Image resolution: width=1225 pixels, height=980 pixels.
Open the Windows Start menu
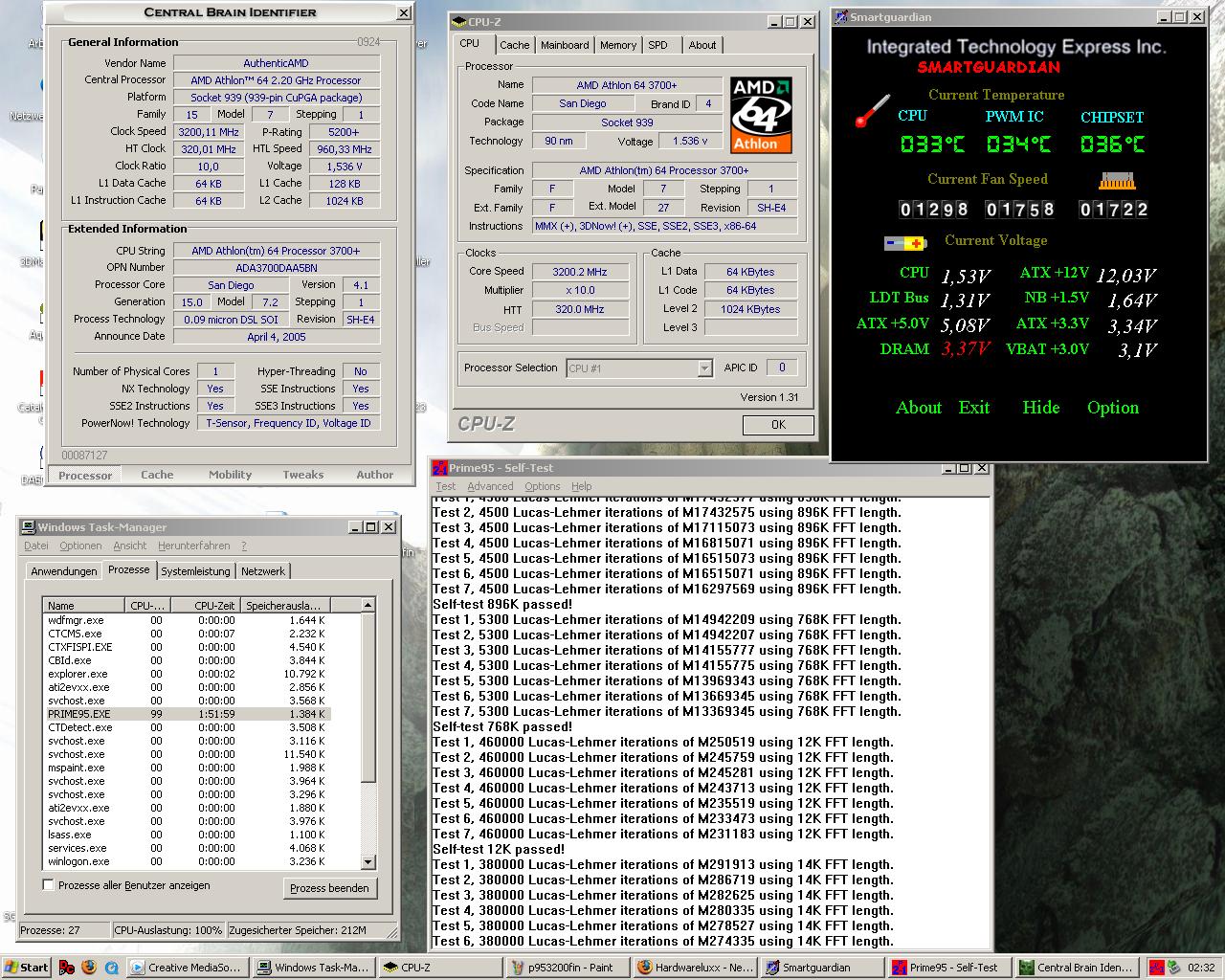[x=26, y=968]
